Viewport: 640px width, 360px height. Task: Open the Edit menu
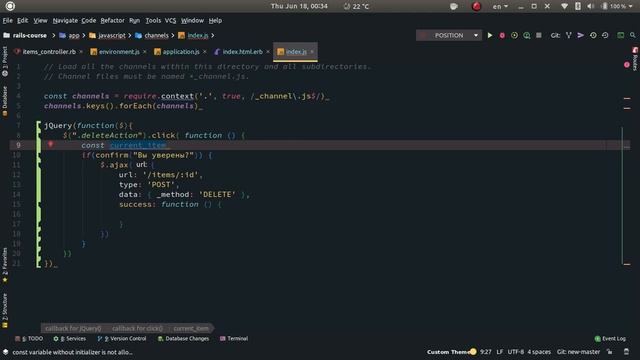[22, 20]
